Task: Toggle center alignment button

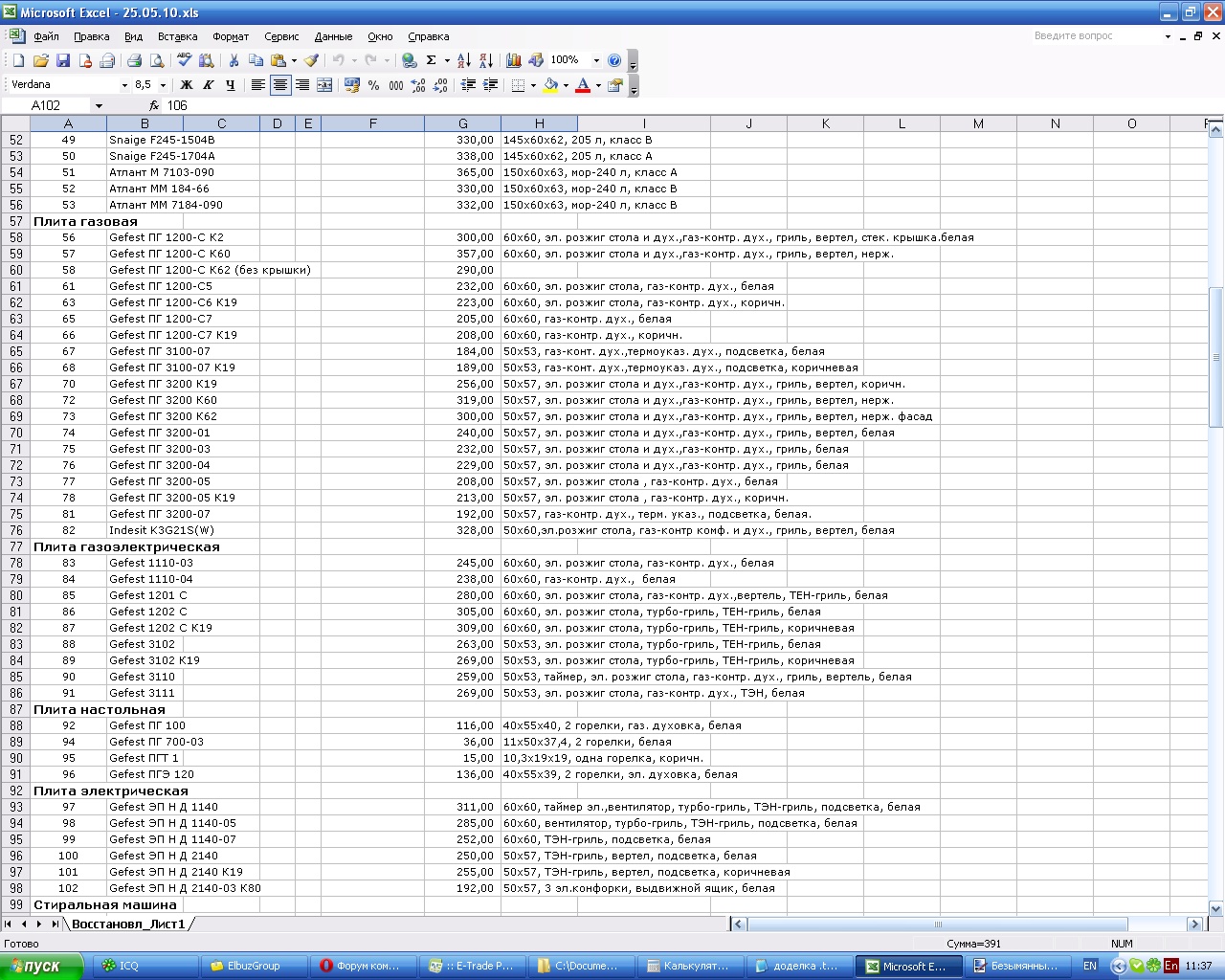Action: pyautogui.click(x=280, y=85)
